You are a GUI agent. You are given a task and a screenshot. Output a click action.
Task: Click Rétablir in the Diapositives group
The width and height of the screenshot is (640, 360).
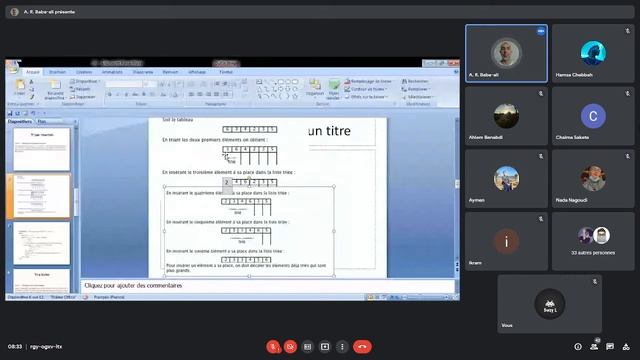click(x=80, y=89)
